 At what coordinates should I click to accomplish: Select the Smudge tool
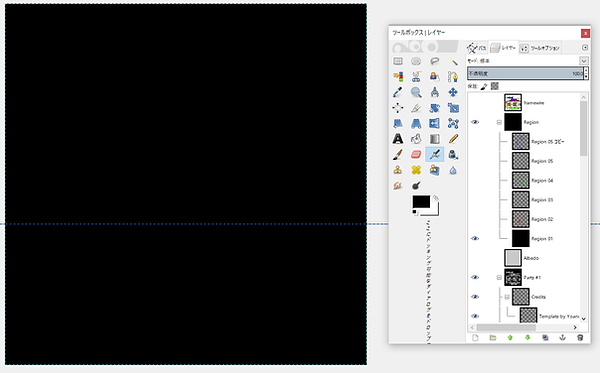click(x=398, y=186)
